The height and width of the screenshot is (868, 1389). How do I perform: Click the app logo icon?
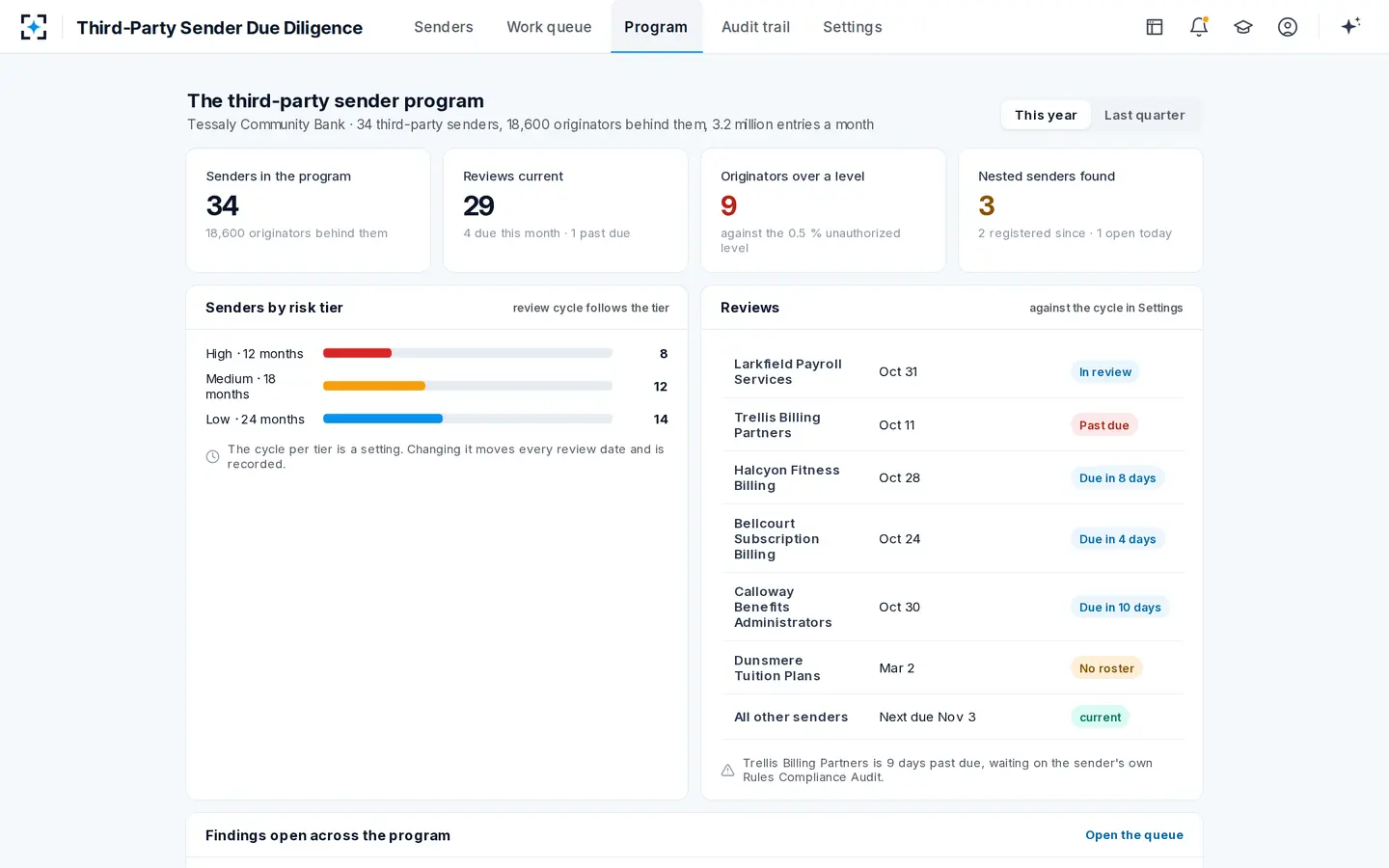[x=34, y=27]
